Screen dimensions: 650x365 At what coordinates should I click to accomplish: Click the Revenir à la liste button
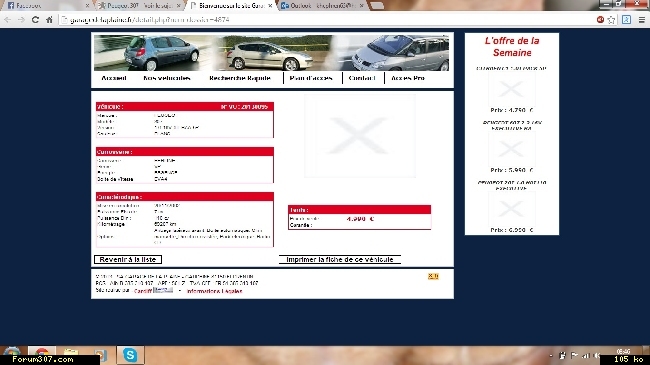128,259
